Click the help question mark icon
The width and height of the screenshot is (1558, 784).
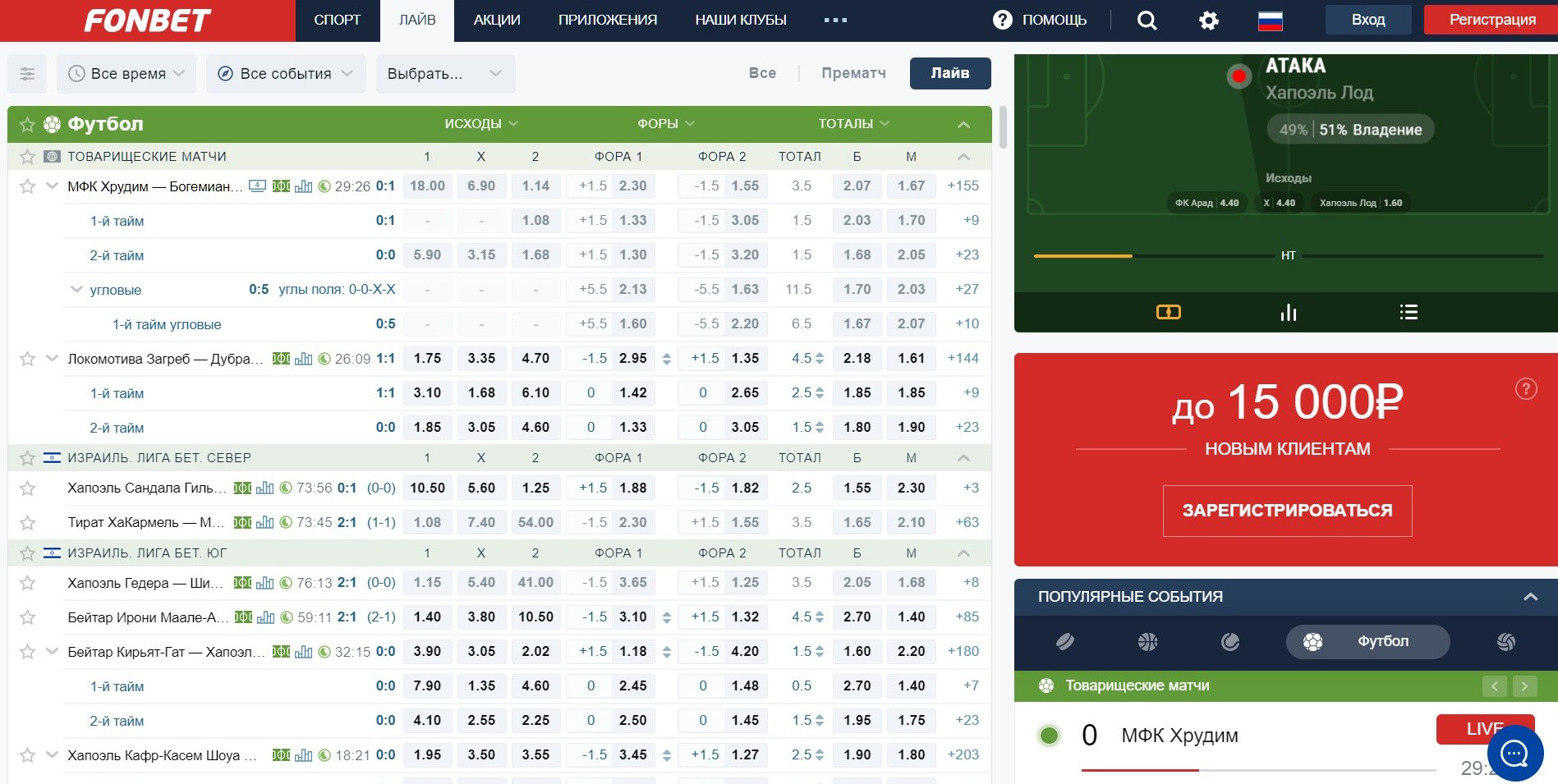1003,20
